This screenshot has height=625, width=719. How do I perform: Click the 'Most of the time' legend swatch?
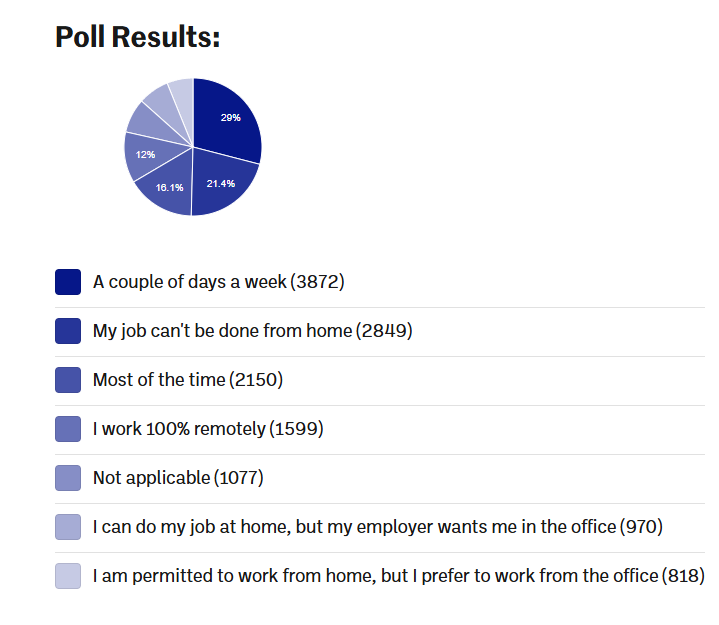point(68,380)
